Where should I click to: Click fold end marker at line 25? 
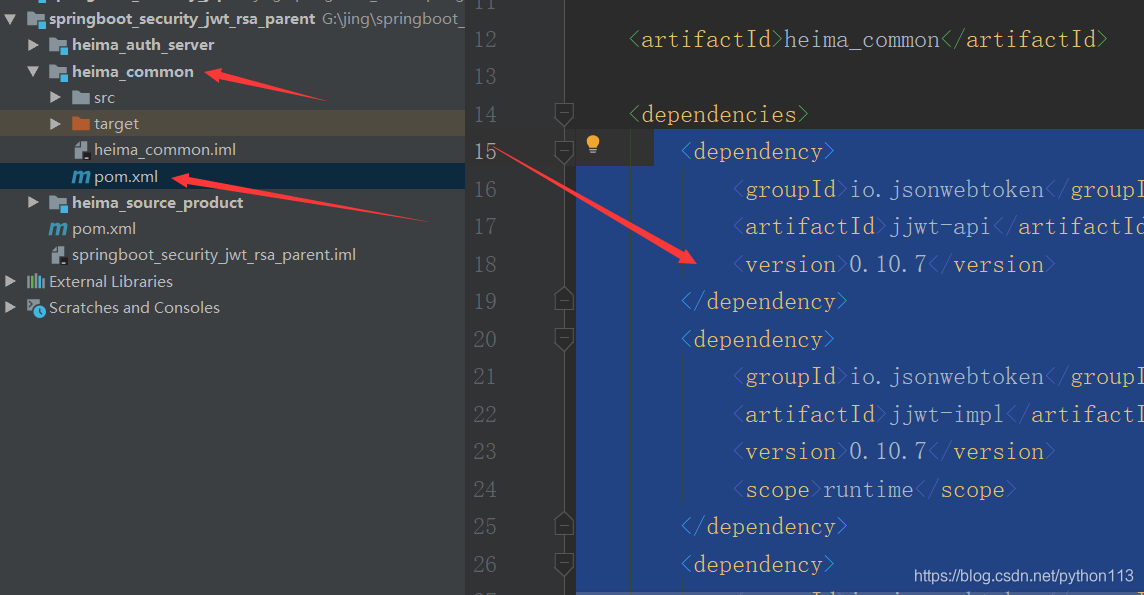point(564,525)
